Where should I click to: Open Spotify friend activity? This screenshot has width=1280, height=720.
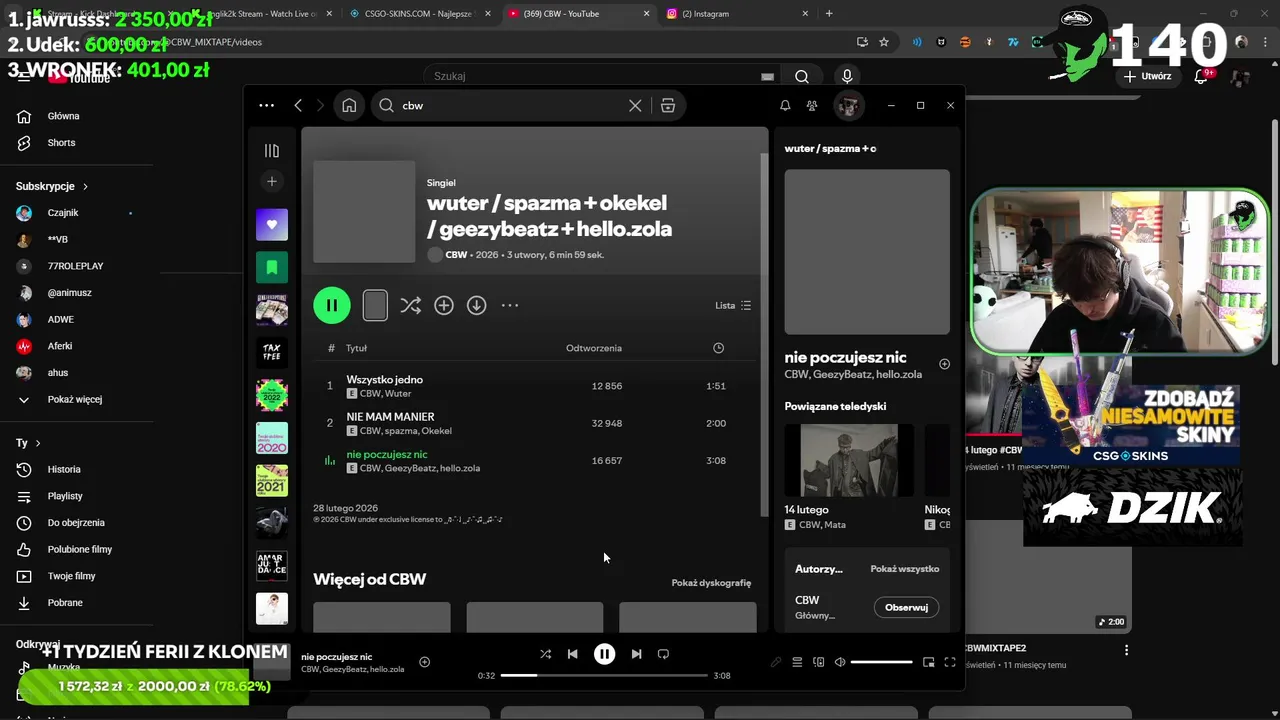tap(812, 105)
